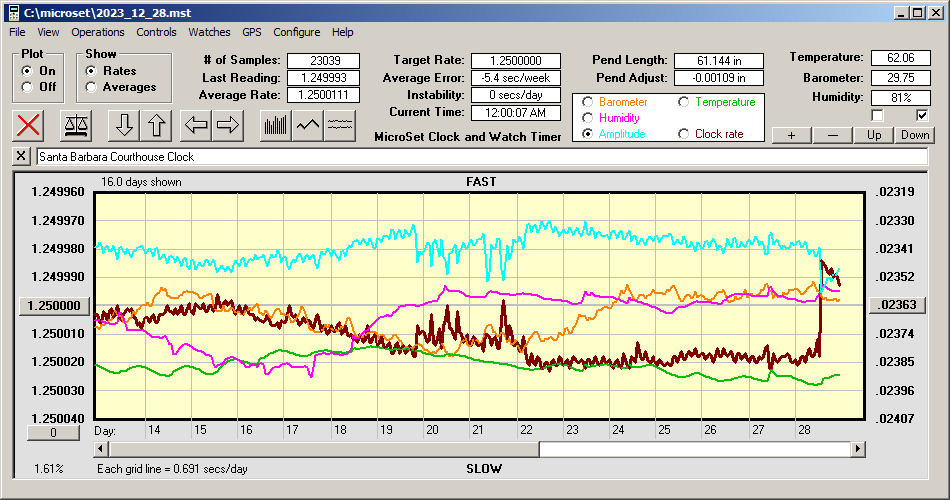950x500 pixels.
Task: Click the '16.0 days shown' label
Action: pyautogui.click(x=141, y=182)
